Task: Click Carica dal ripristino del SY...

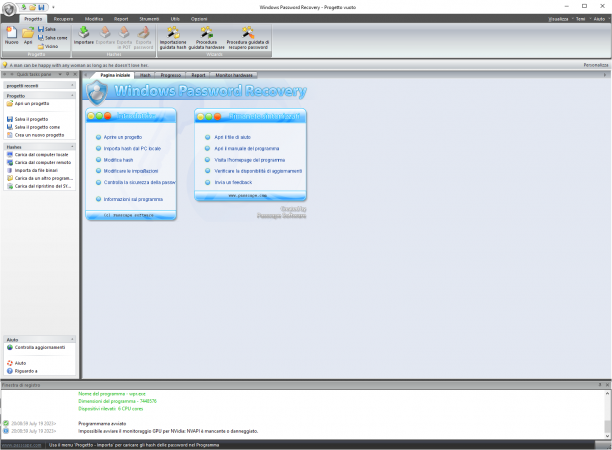Action: tap(39, 186)
